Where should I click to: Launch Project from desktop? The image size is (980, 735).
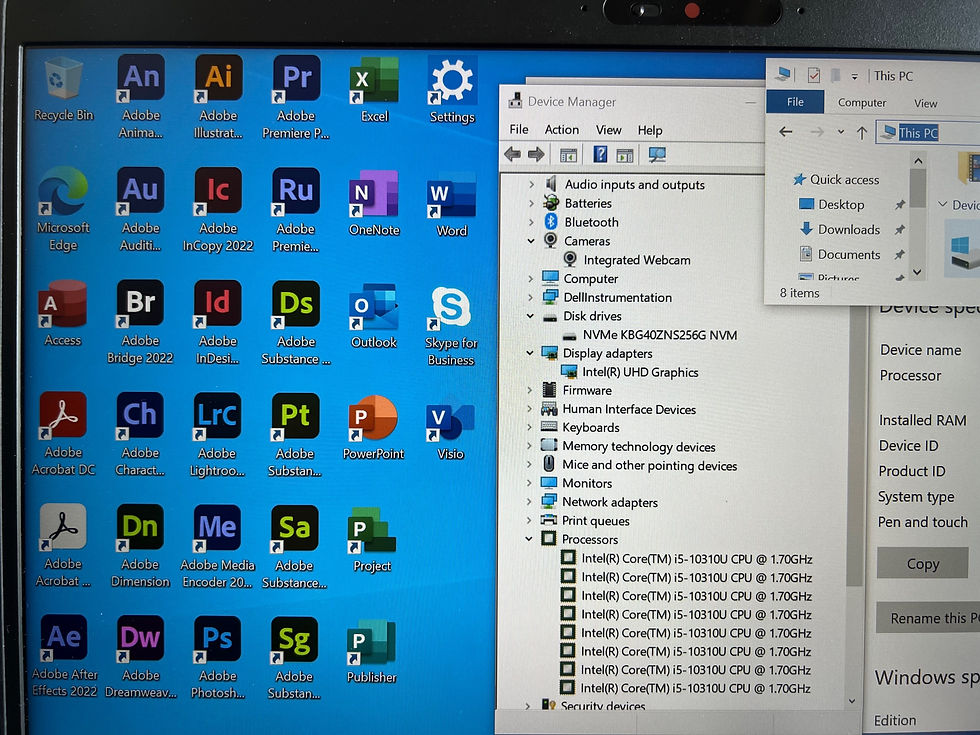click(x=372, y=540)
